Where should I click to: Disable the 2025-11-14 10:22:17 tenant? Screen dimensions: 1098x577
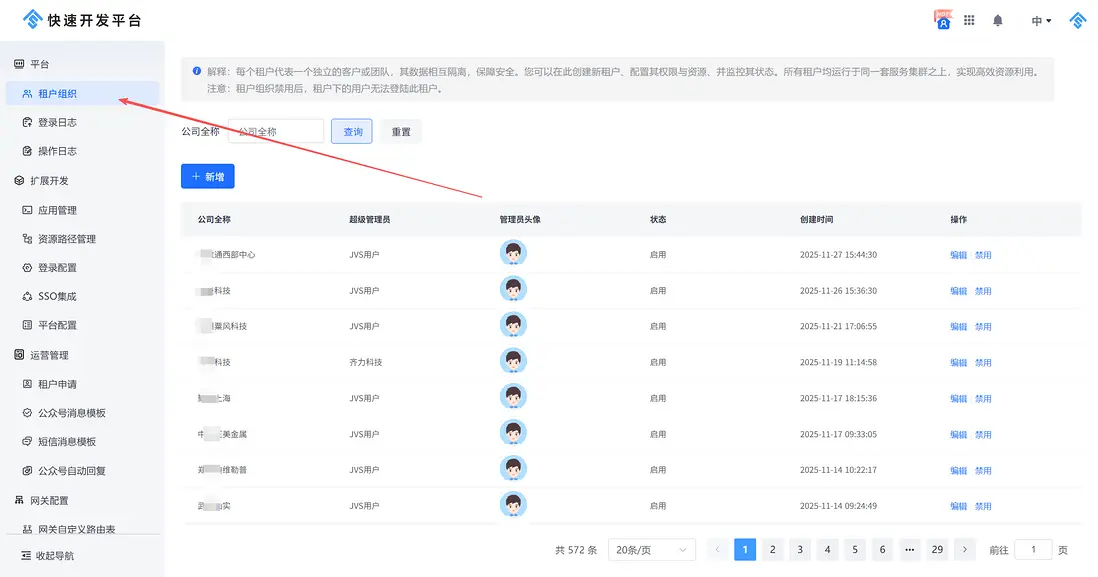click(983, 471)
